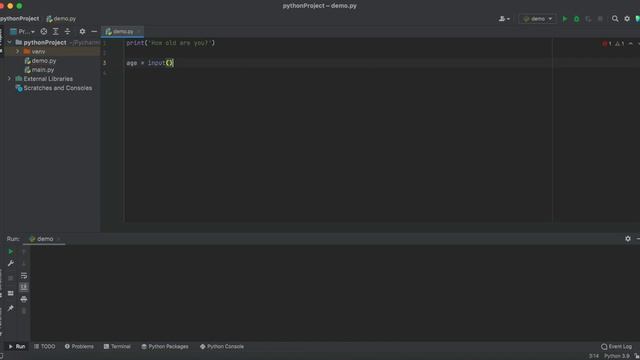Image resolution: width=640 pixels, height=360 pixels.
Task: Close the demo.py editor tab
Action: pyautogui.click(x=139, y=31)
